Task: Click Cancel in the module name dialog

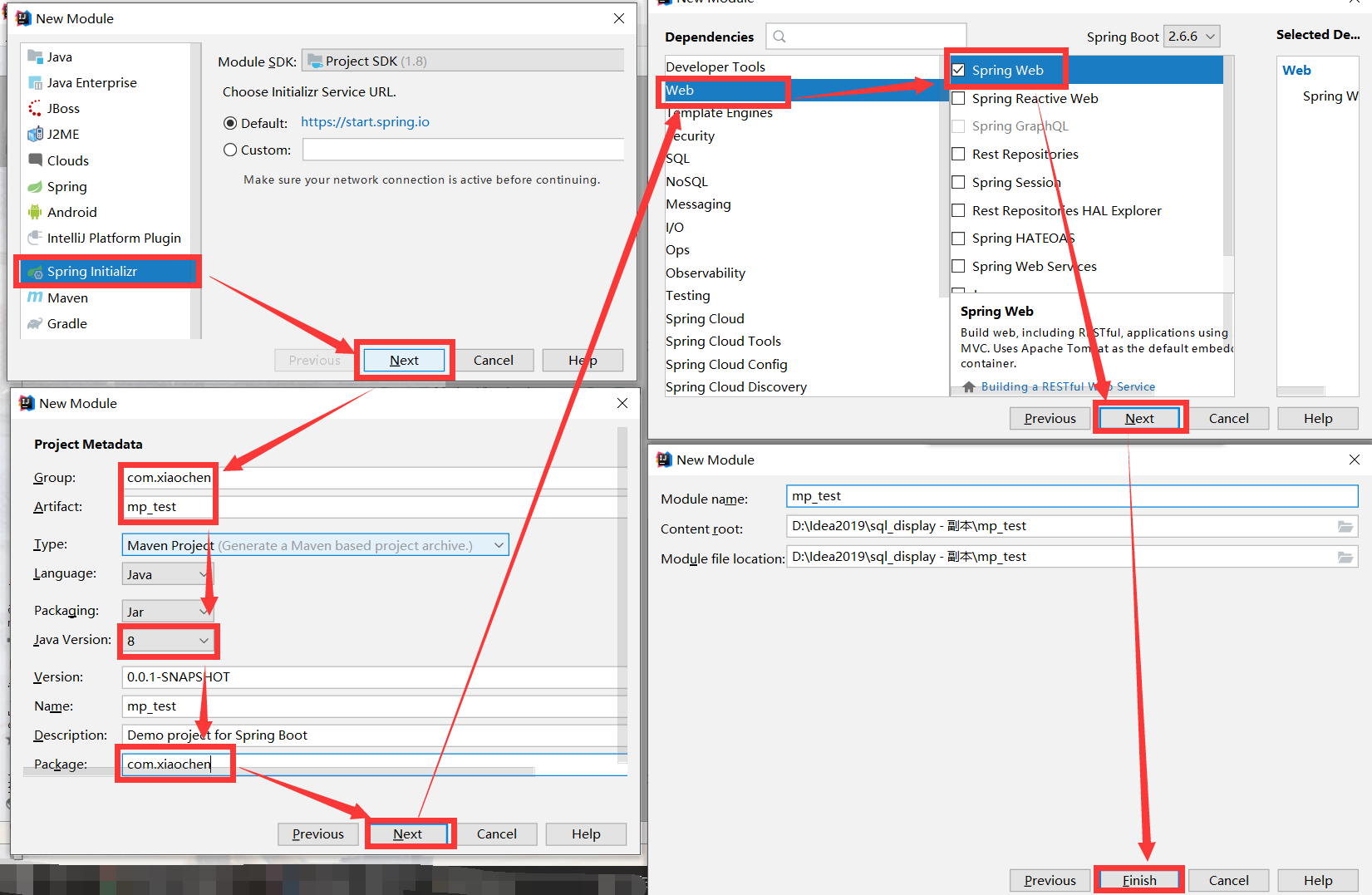Action: [x=1228, y=880]
